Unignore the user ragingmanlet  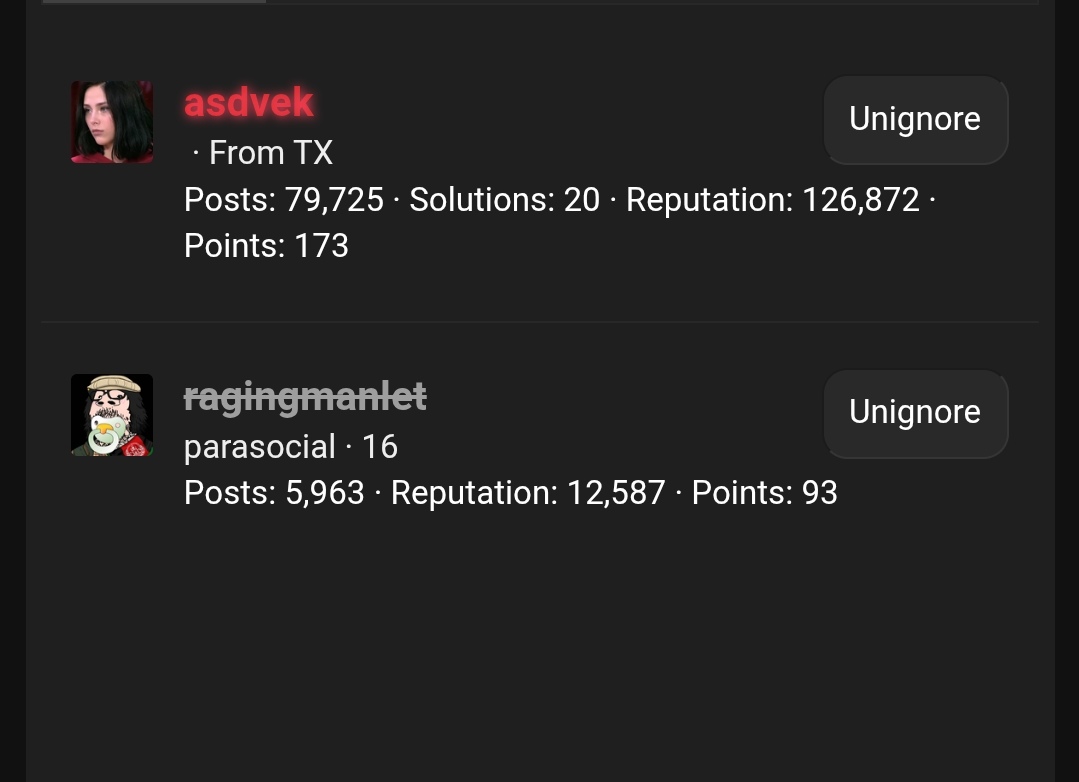[914, 412]
